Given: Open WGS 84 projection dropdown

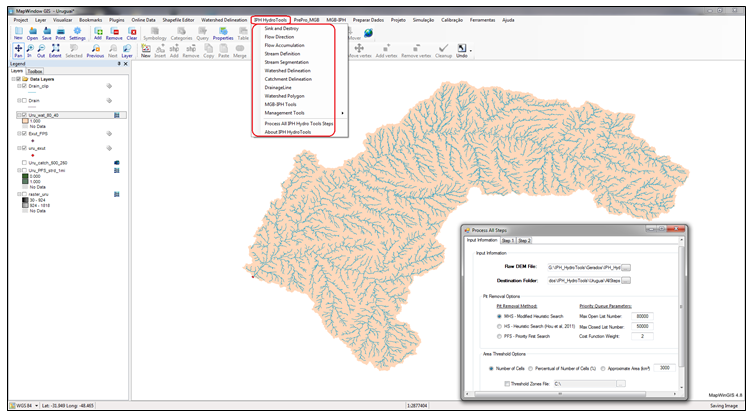Looking at the screenshot, I should [37, 406].
